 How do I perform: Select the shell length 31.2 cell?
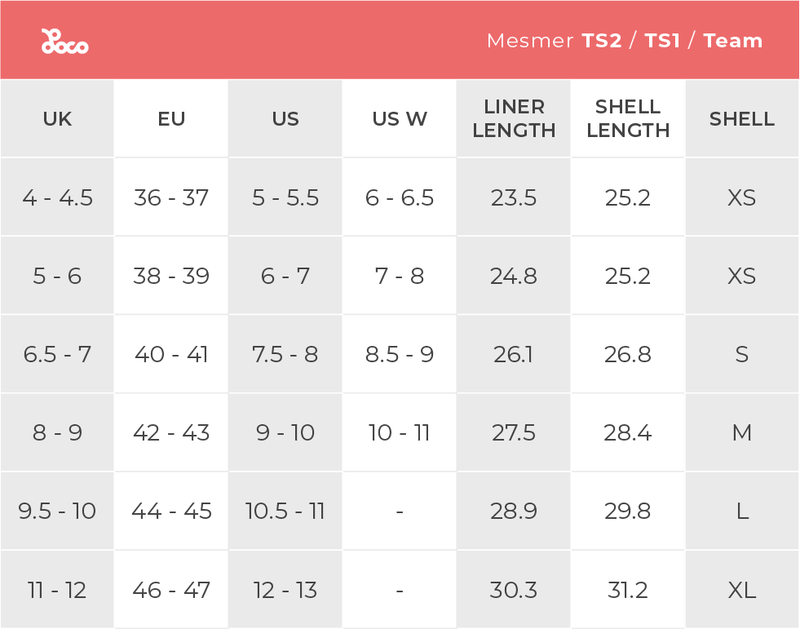point(628,590)
